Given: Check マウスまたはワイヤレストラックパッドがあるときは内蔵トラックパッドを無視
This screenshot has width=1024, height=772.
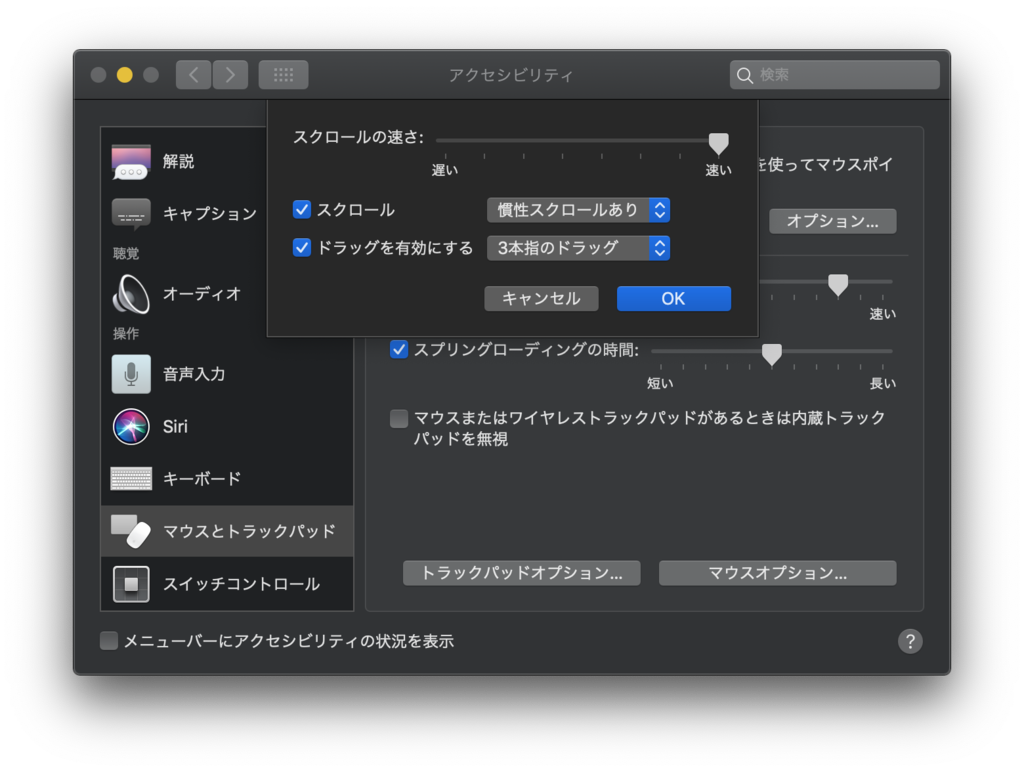Looking at the screenshot, I should (397, 419).
